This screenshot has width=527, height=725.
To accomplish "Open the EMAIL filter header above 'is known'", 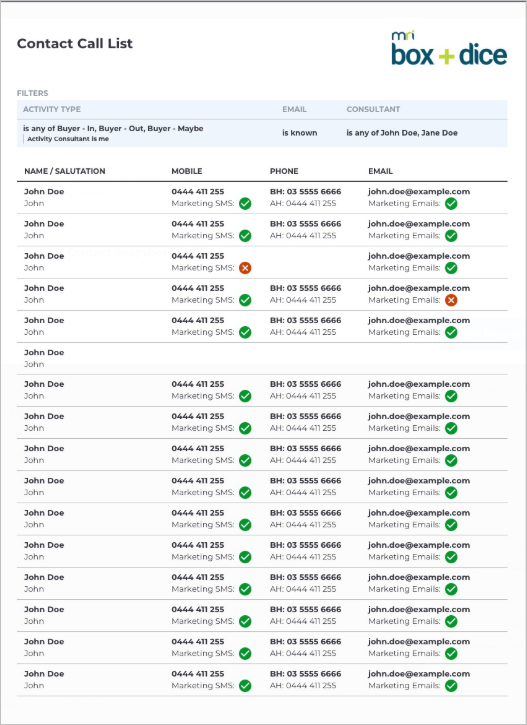I will [294, 109].
